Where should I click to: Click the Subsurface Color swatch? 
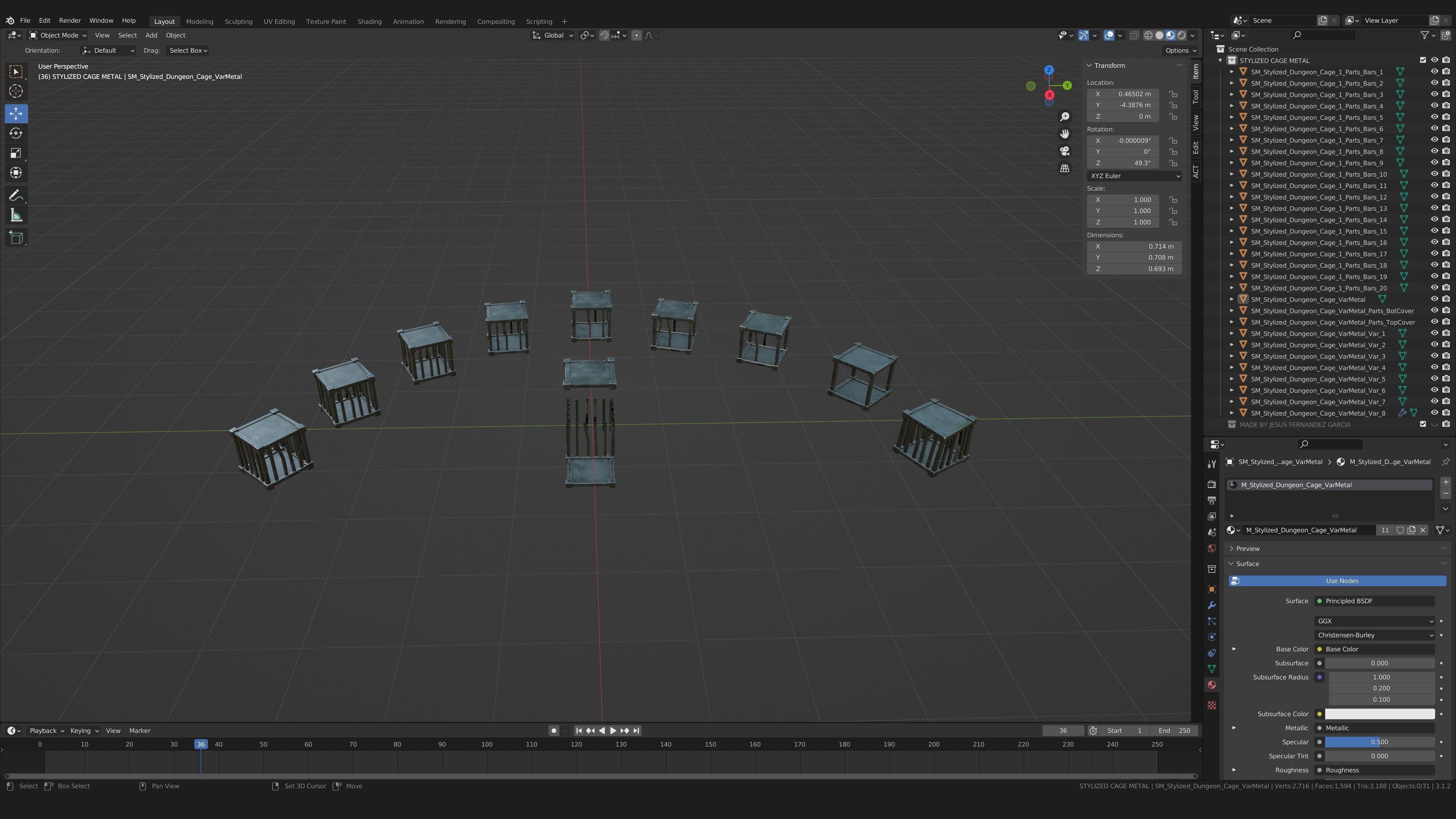tap(1379, 714)
